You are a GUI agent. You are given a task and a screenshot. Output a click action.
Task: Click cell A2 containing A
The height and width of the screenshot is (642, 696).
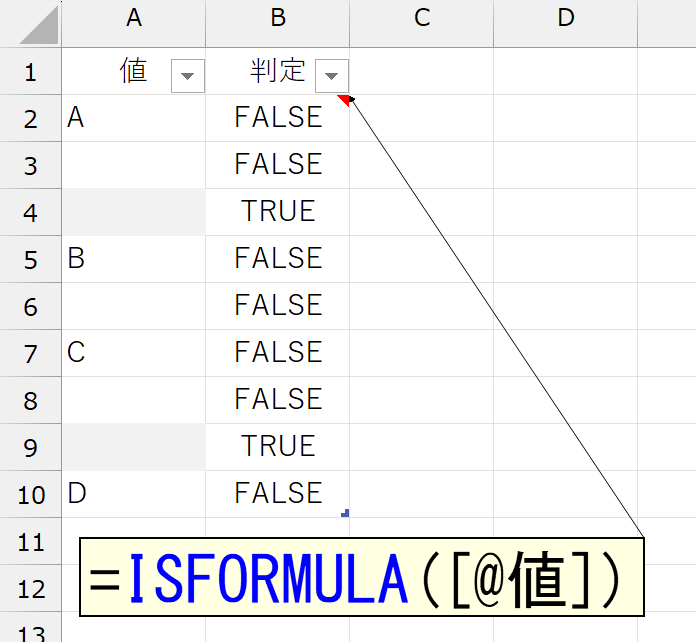coord(134,119)
